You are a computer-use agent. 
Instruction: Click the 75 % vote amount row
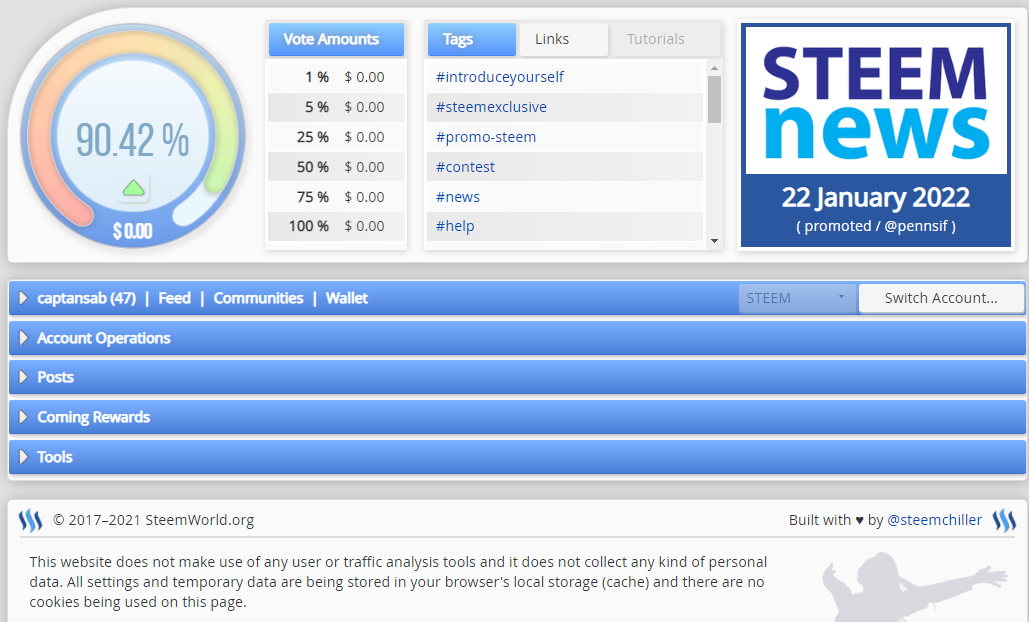pyautogui.click(x=336, y=197)
